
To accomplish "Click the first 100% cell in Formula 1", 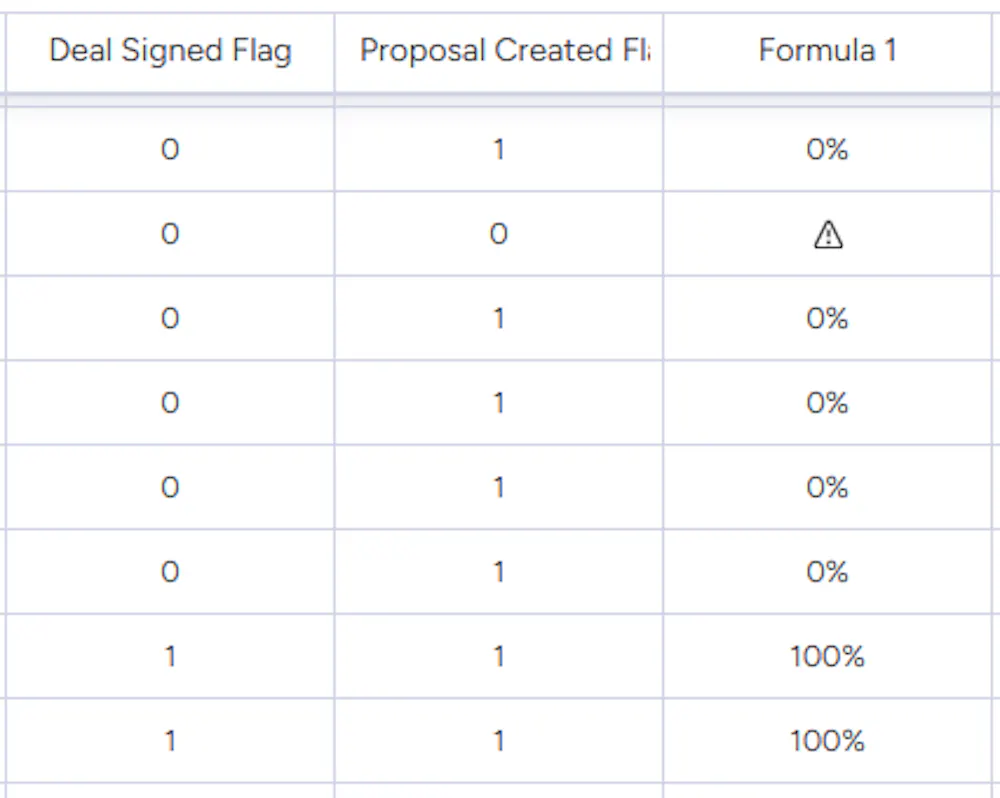I will click(827, 657).
